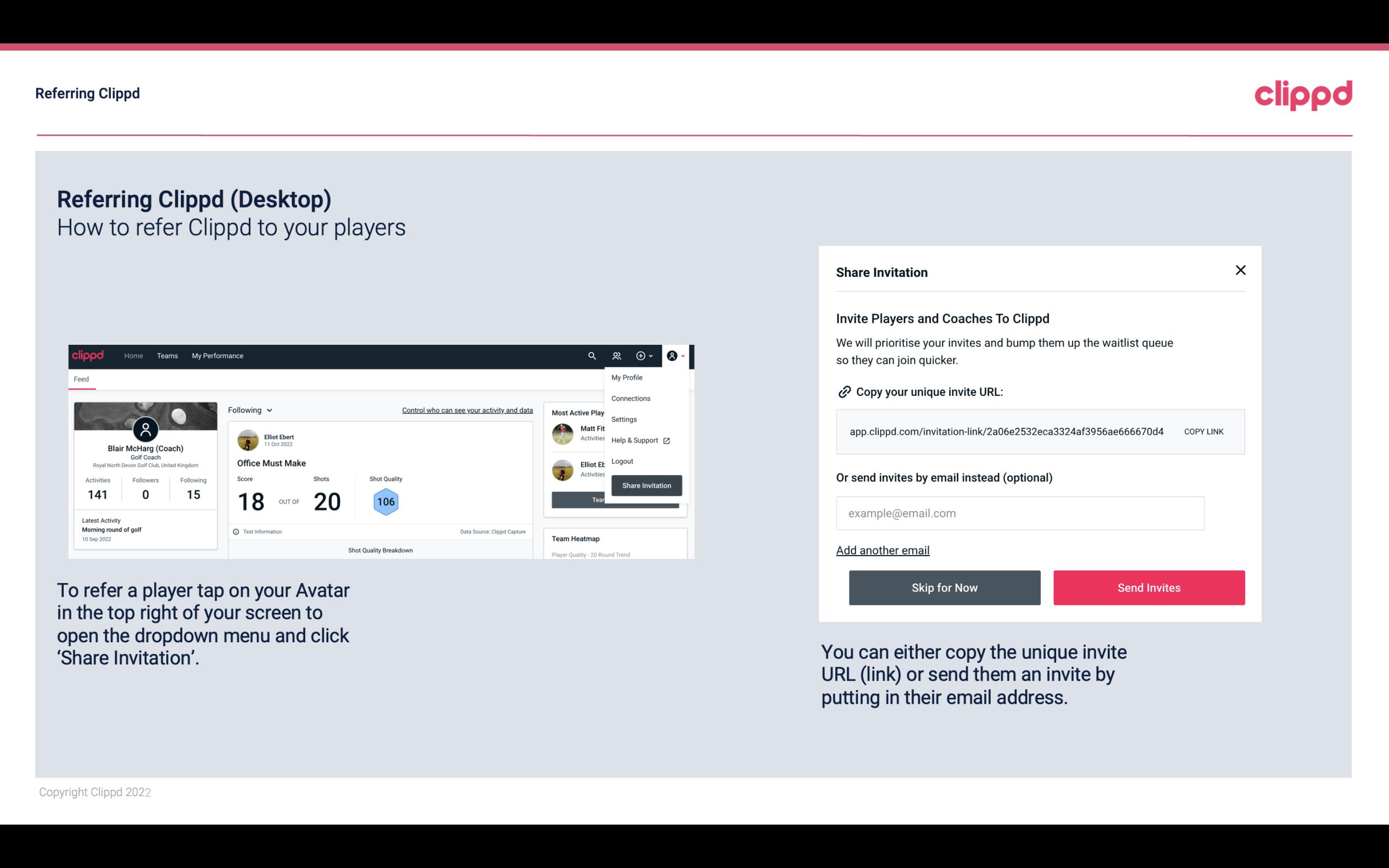The image size is (1389, 868).
Task: Click the connections icon in the navbar
Action: (x=616, y=355)
